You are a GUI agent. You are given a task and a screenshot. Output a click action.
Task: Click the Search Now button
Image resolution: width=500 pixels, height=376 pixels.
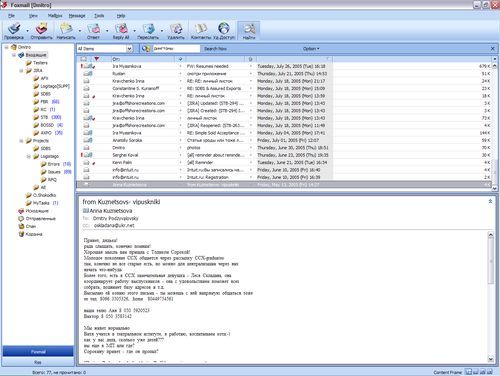tap(215, 49)
